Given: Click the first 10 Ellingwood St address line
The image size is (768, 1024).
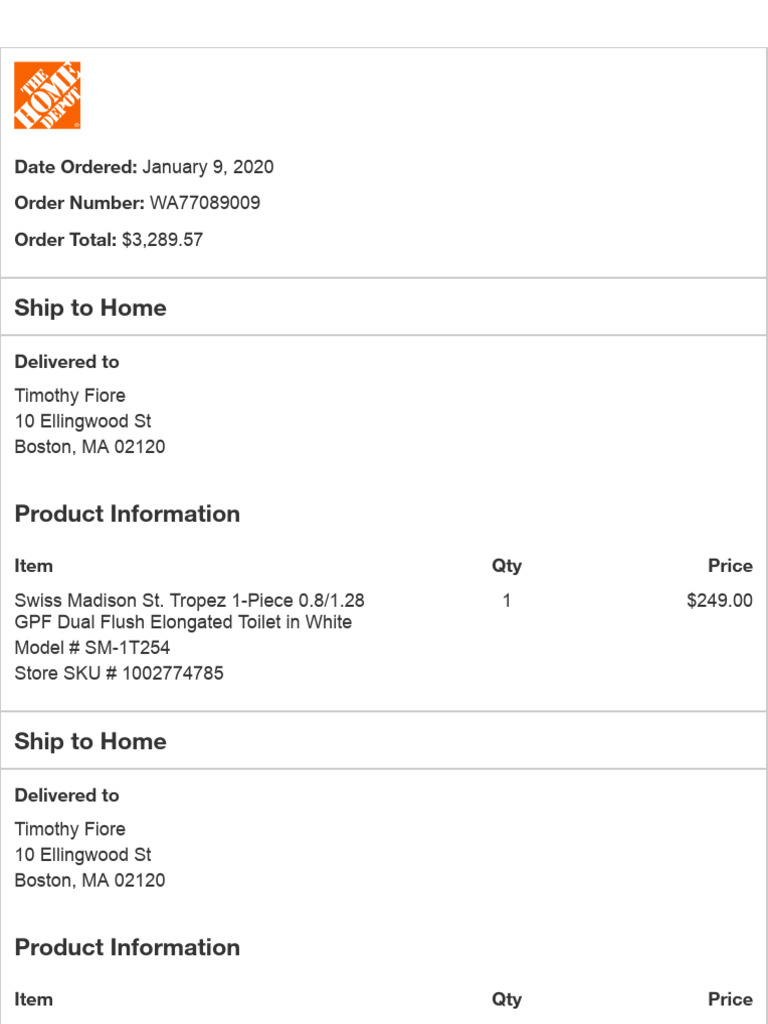Looking at the screenshot, I should 83,421.
